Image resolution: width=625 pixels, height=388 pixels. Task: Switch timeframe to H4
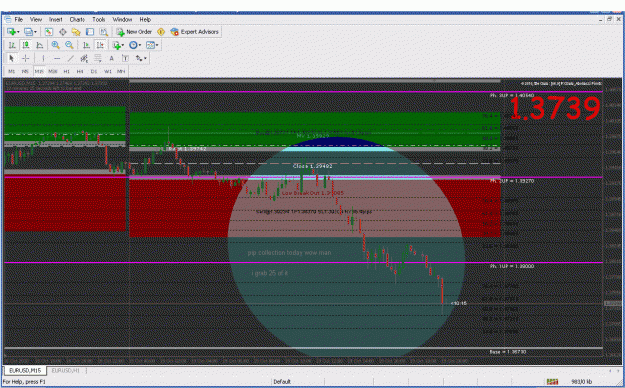(80, 71)
